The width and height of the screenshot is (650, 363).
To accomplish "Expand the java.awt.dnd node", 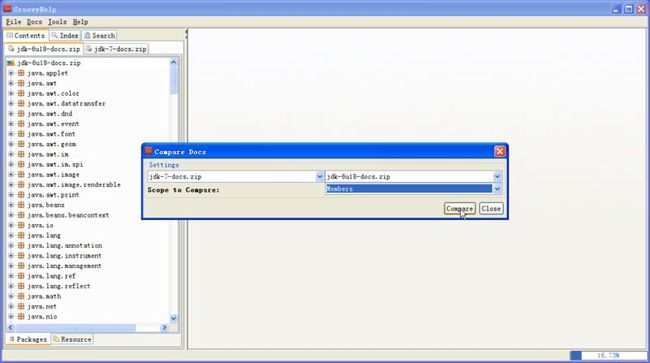I will pos(11,114).
